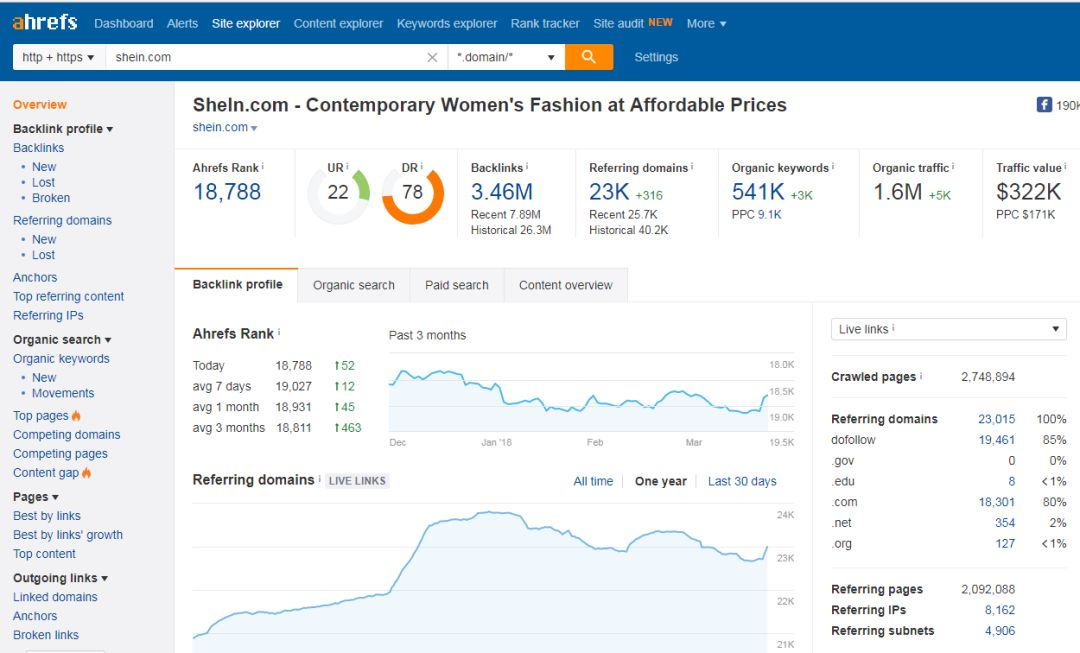Open Rank tracker
The width and height of the screenshot is (1080, 653).
click(x=545, y=23)
